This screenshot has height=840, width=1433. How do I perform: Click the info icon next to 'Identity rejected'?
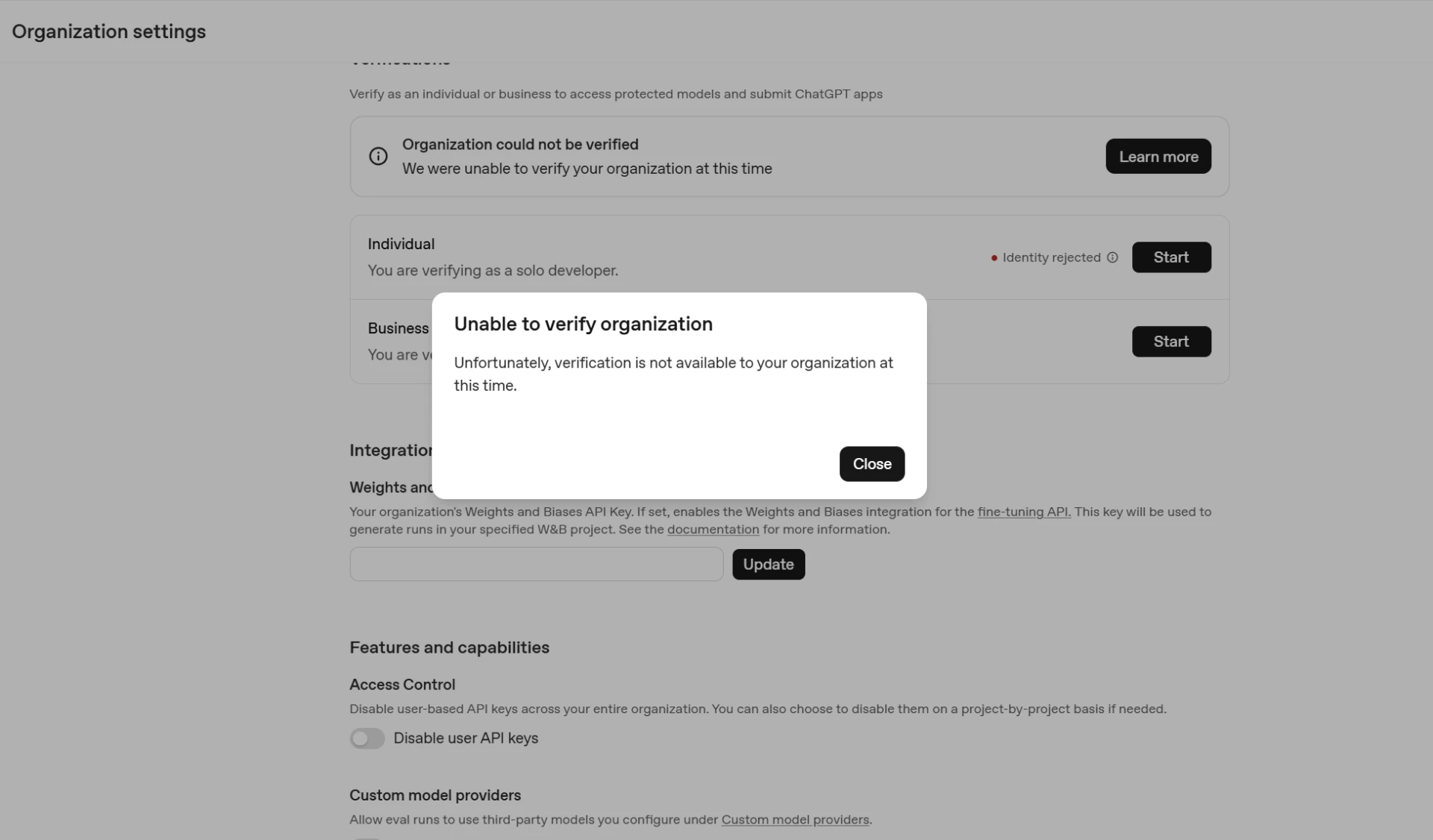point(1112,257)
